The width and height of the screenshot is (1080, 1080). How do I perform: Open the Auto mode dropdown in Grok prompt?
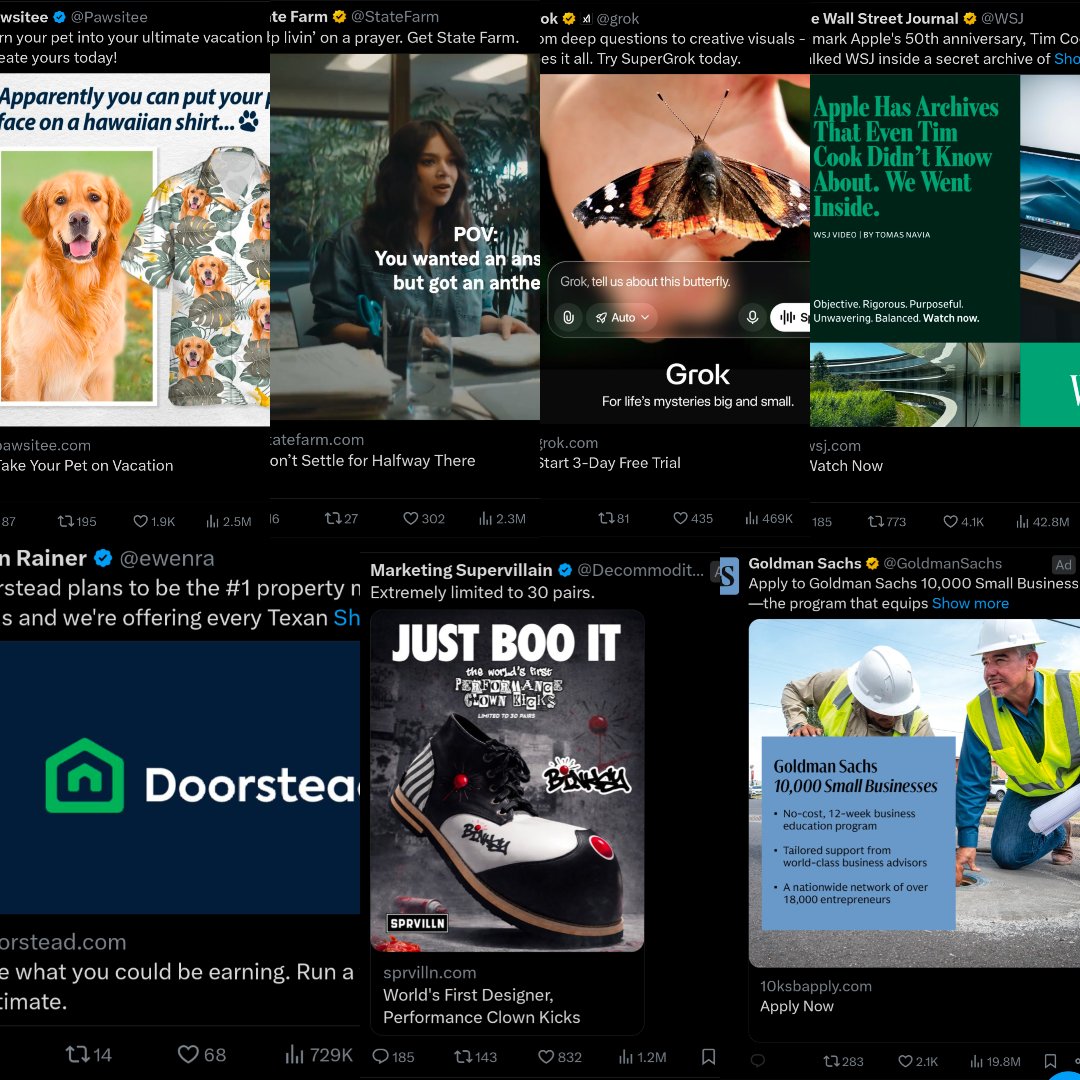click(x=622, y=317)
